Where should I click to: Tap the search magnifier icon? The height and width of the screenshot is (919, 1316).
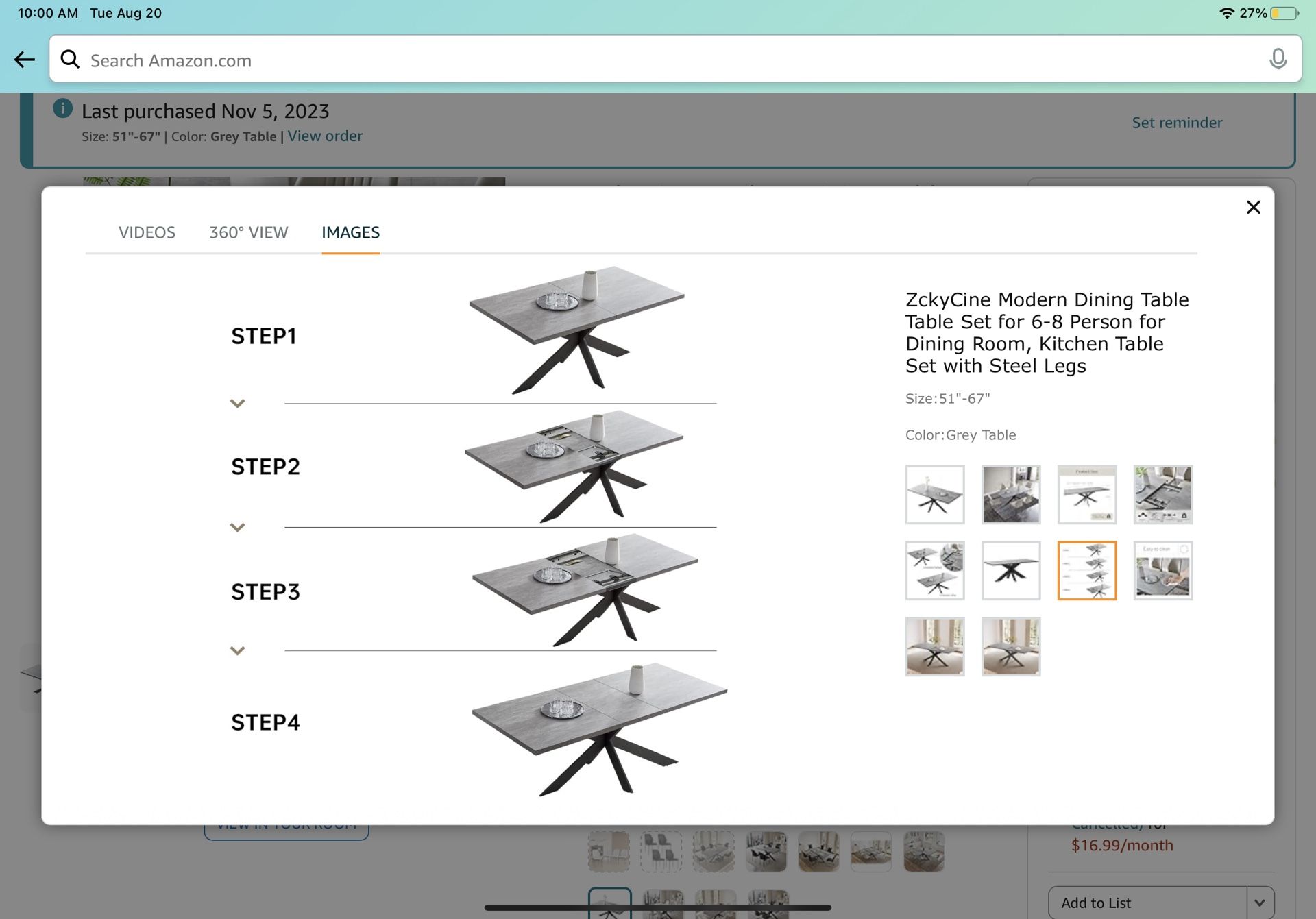(71, 60)
